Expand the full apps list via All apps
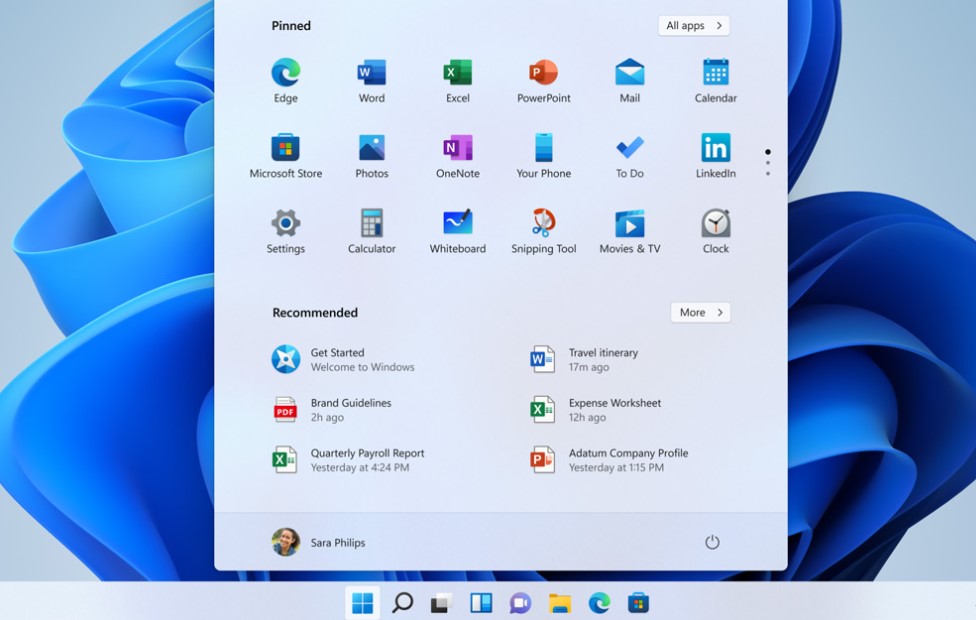Screen dimensions: 976x620 click(693, 25)
